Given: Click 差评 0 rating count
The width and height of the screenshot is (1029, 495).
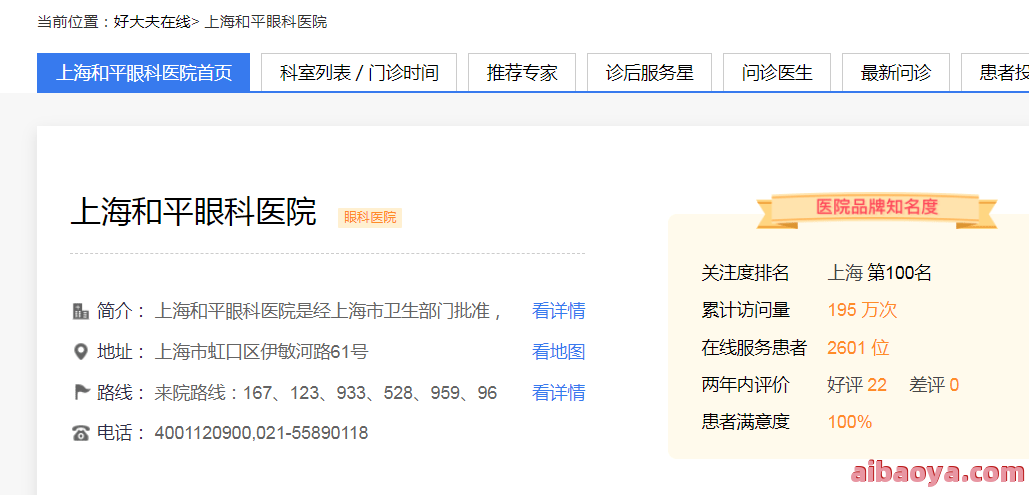Looking at the screenshot, I should [x=934, y=385].
